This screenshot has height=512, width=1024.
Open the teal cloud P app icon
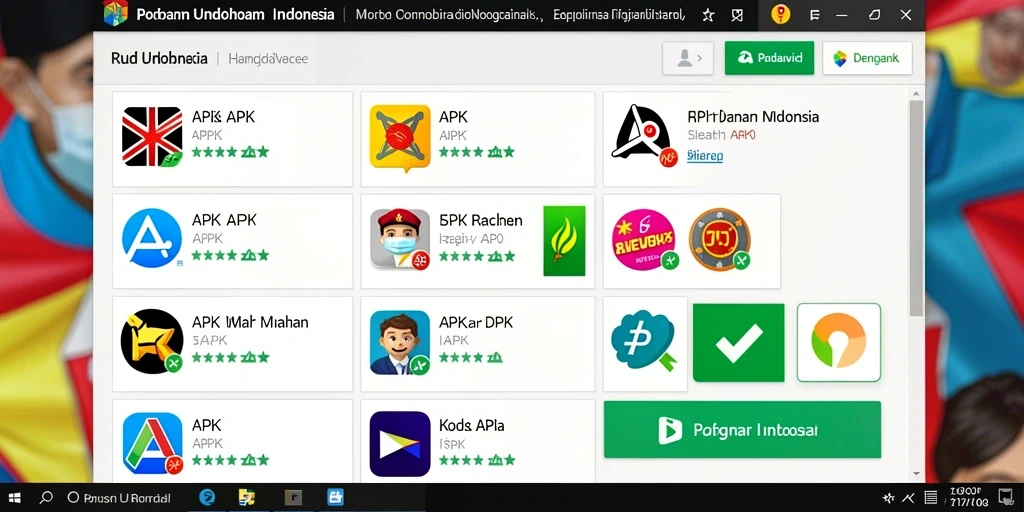click(643, 341)
